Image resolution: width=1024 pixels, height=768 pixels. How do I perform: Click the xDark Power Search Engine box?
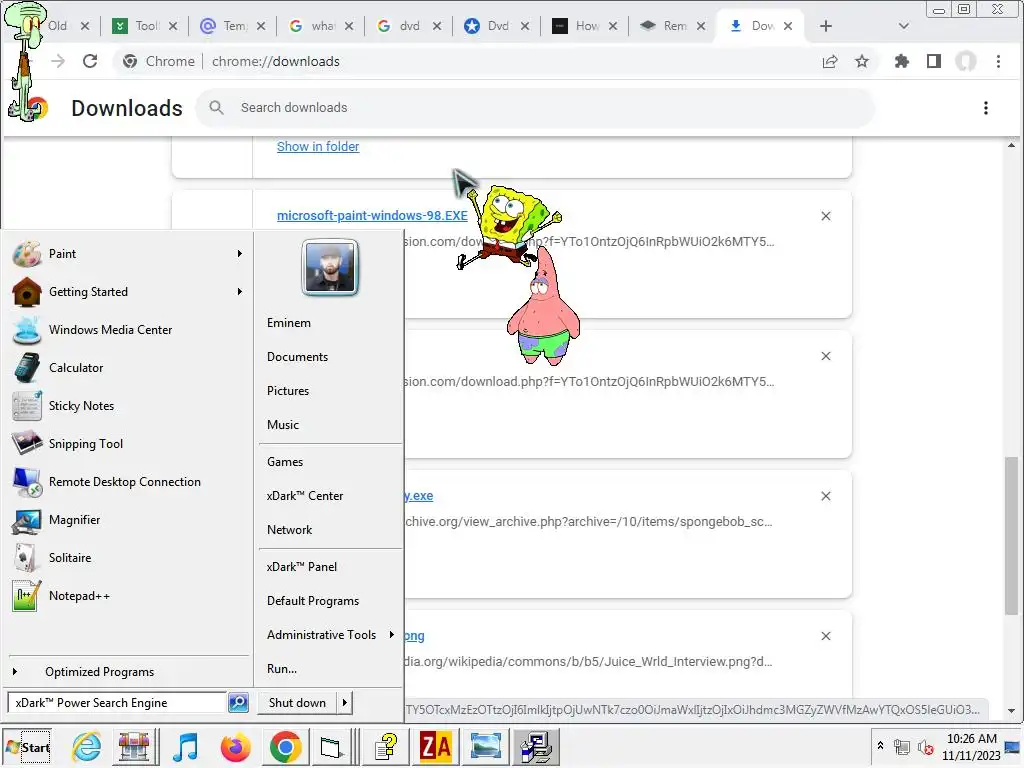click(x=118, y=703)
